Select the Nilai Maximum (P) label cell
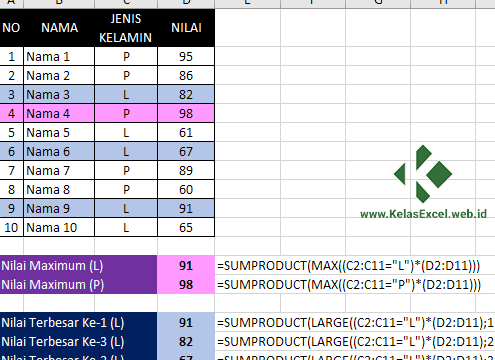Viewport: 495px width, 360px height. [78, 284]
